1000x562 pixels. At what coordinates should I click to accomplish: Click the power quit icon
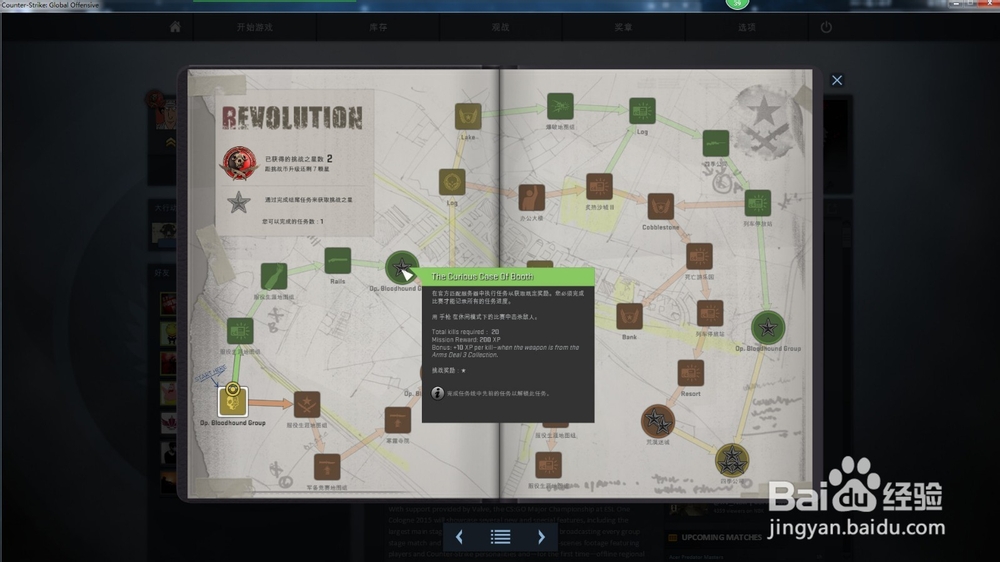click(x=826, y=27)
